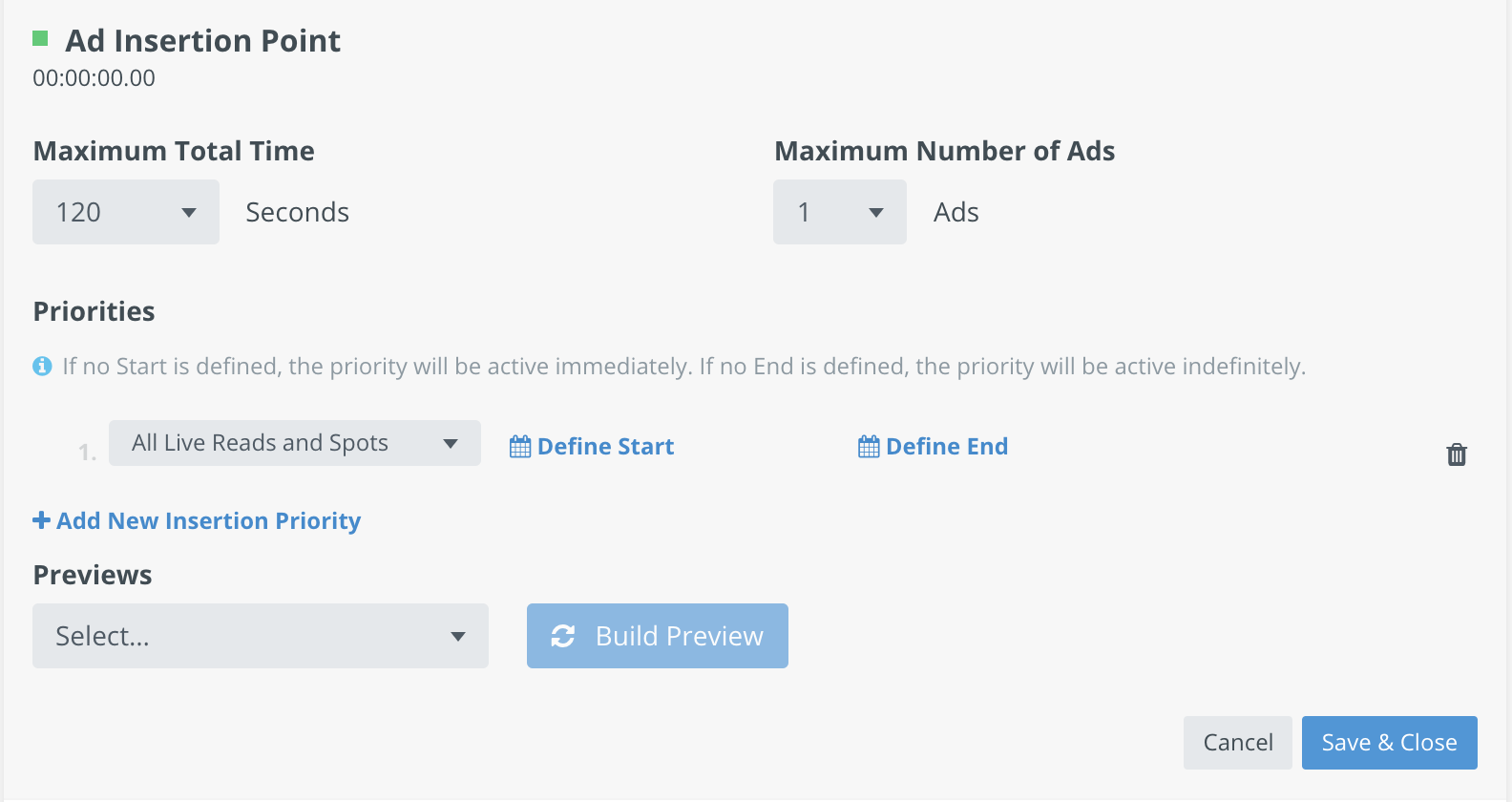Click the plus icon for new insertion priority
The height and width of the screenshot is (802, 1512).
tap(41, 520)
